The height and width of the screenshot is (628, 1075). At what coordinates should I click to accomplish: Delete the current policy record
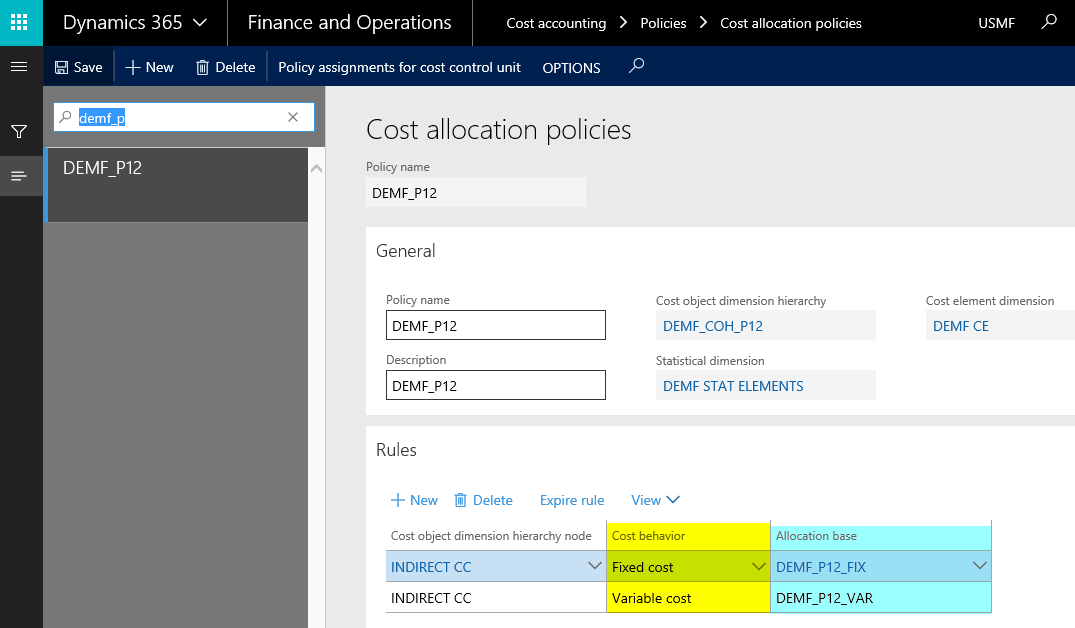(225, 67)
